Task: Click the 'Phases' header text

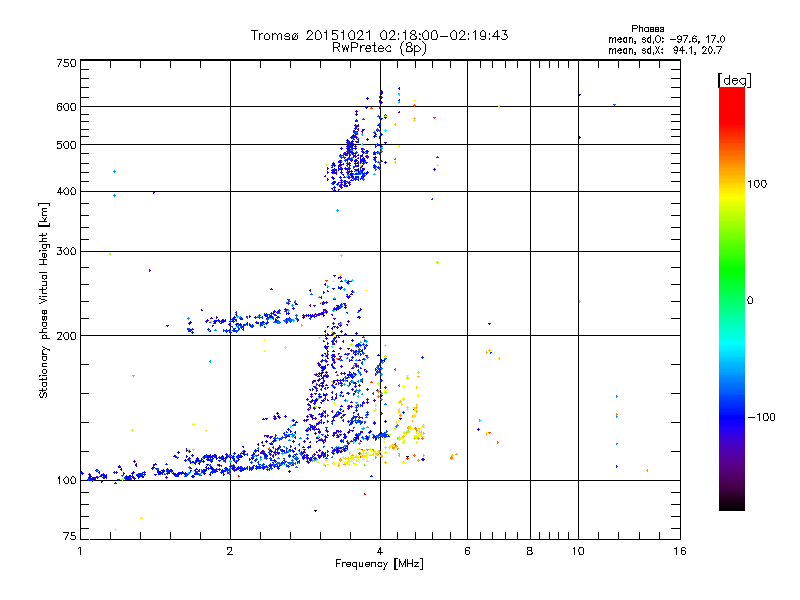Action: click(x=647, y=29)
